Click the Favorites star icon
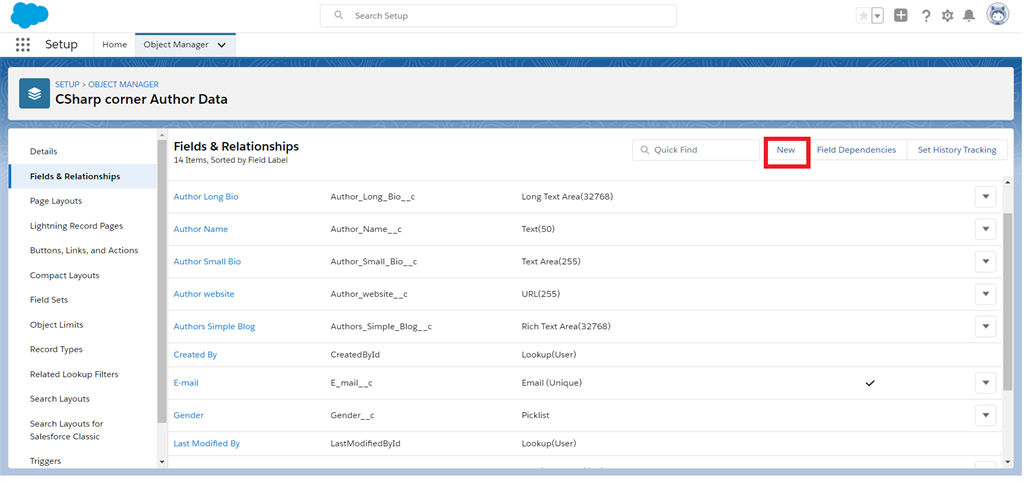1024x483 pixels. [863, 16]
